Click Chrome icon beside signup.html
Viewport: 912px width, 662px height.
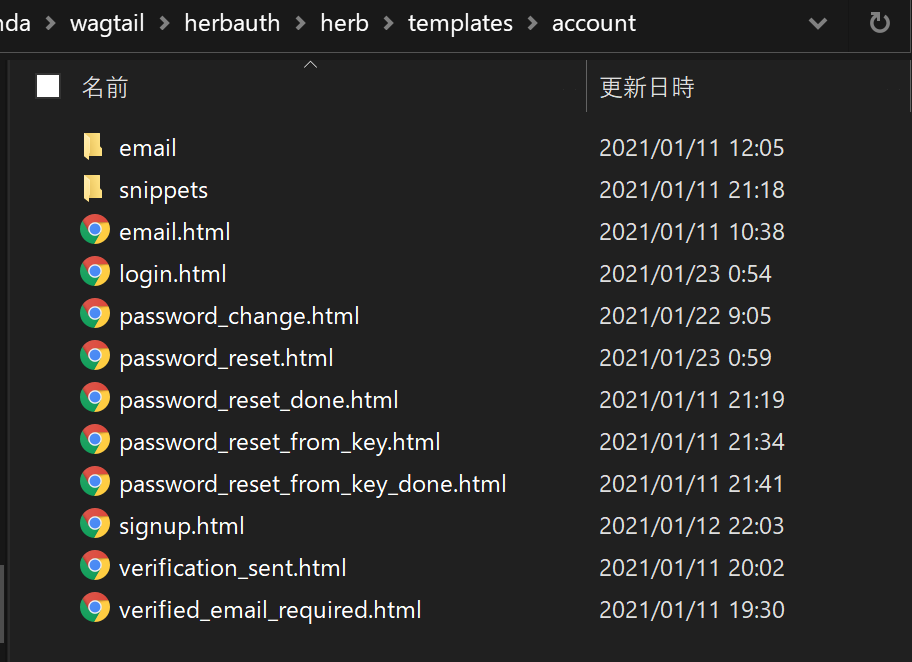coord(95,525)
